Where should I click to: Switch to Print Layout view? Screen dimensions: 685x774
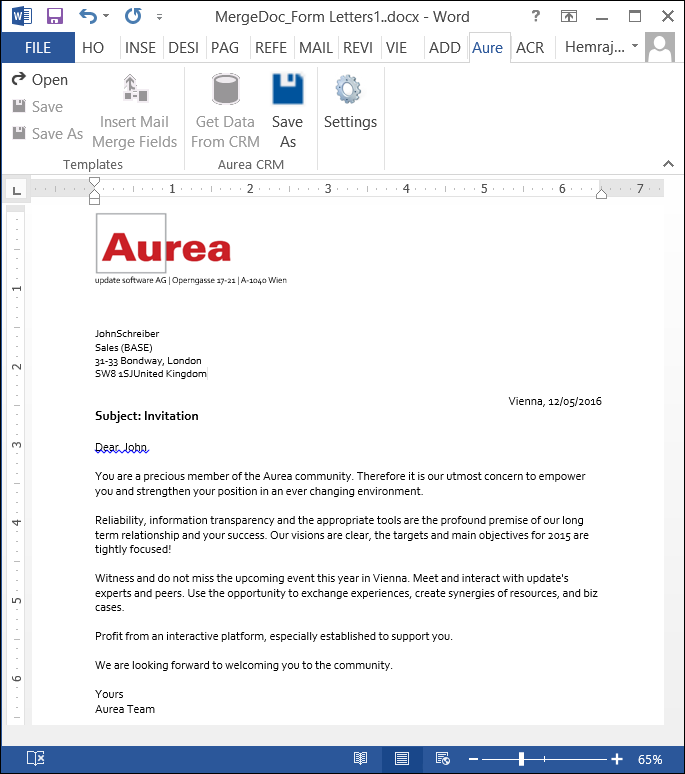(x=402, y=759)
